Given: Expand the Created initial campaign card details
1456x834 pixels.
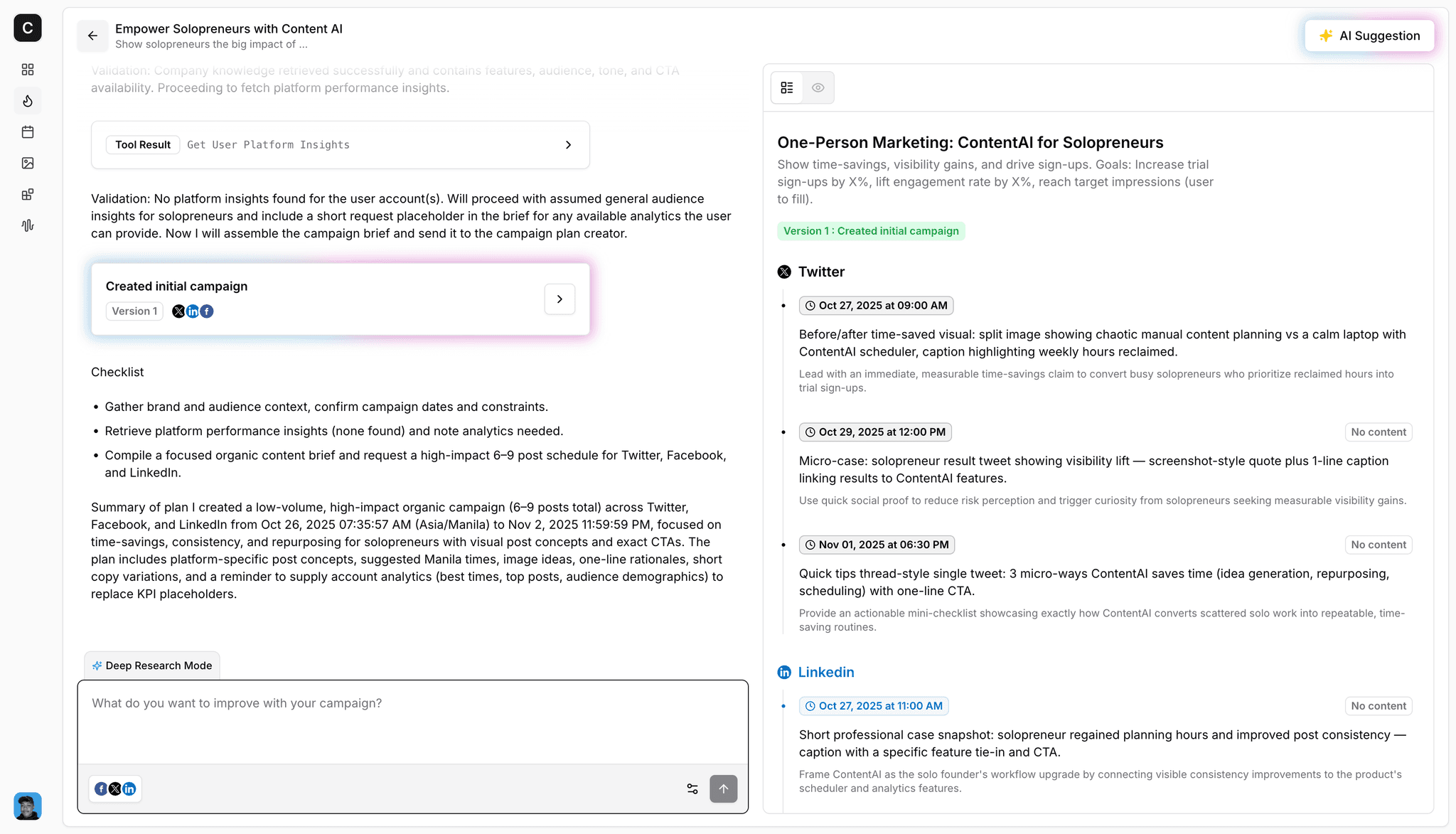Looking at the screenshot, I should pyautogui.click(x=560, y=299).
